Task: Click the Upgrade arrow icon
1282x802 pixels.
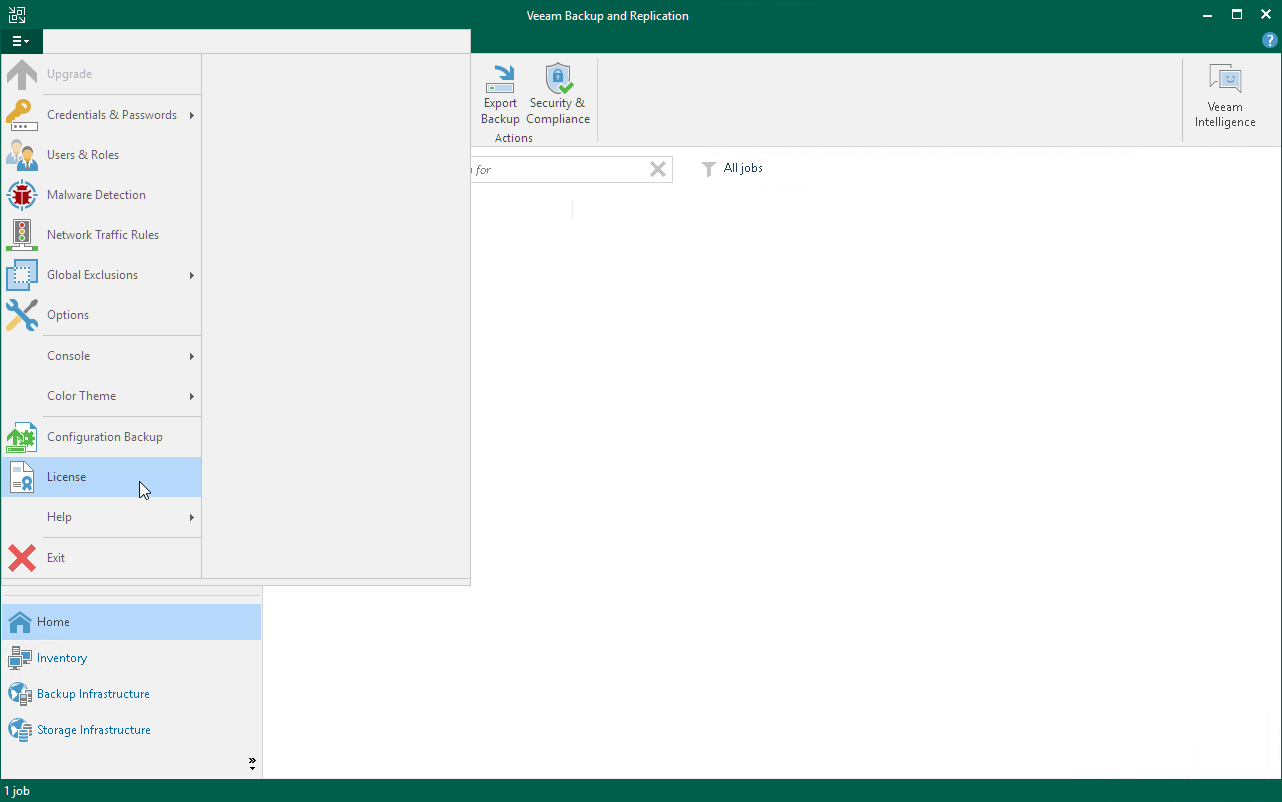Action: [x=22, y=74]
